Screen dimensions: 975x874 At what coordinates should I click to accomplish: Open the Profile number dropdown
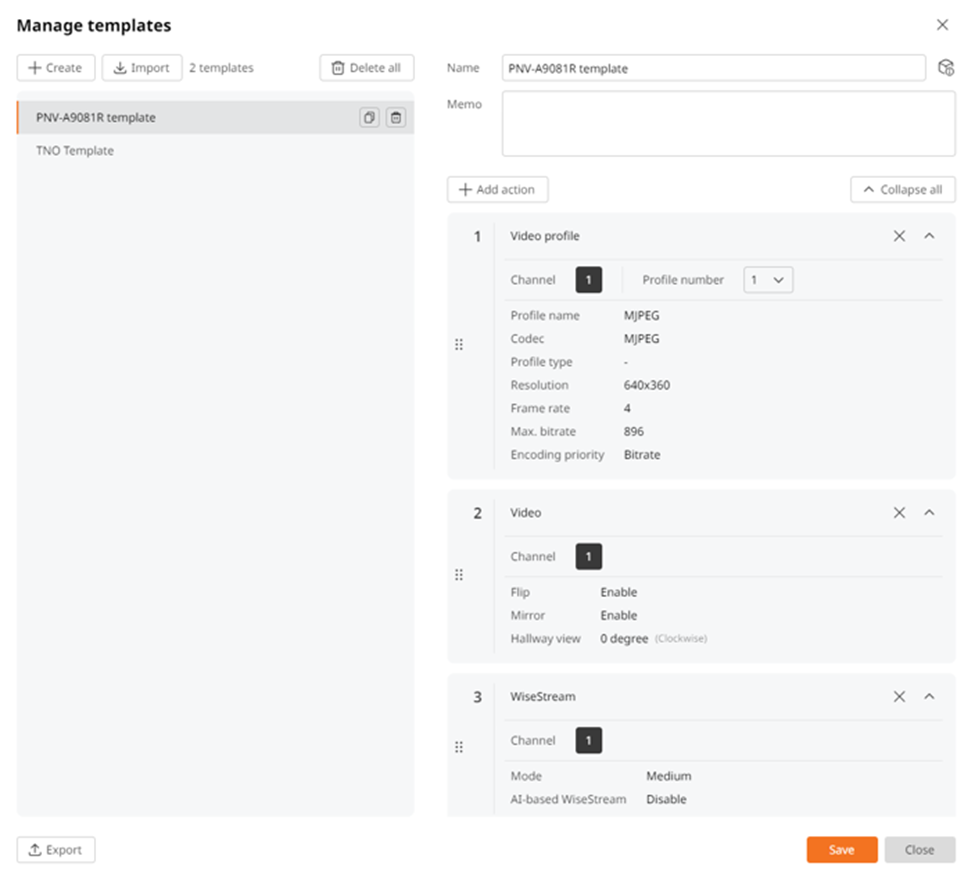768,280
